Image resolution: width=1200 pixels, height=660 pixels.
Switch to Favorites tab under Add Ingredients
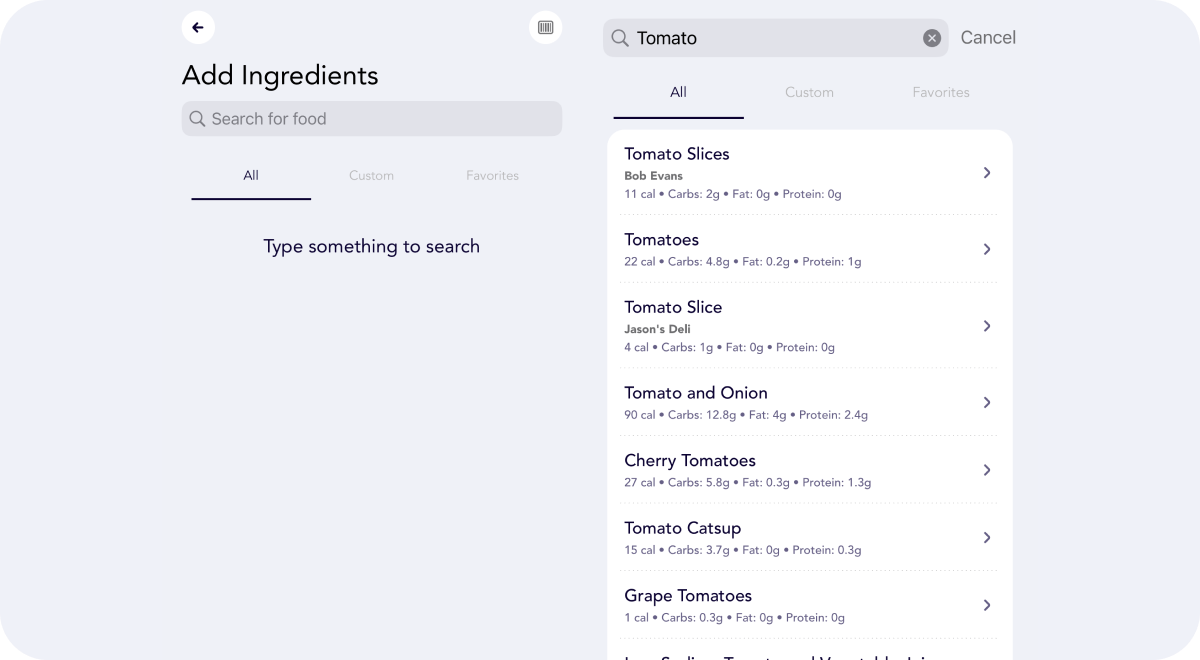click(x=492, y=176)
